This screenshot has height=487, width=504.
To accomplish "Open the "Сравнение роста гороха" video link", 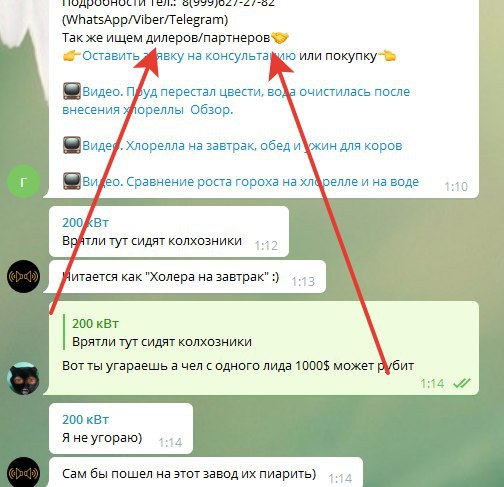I will [250, 182].
